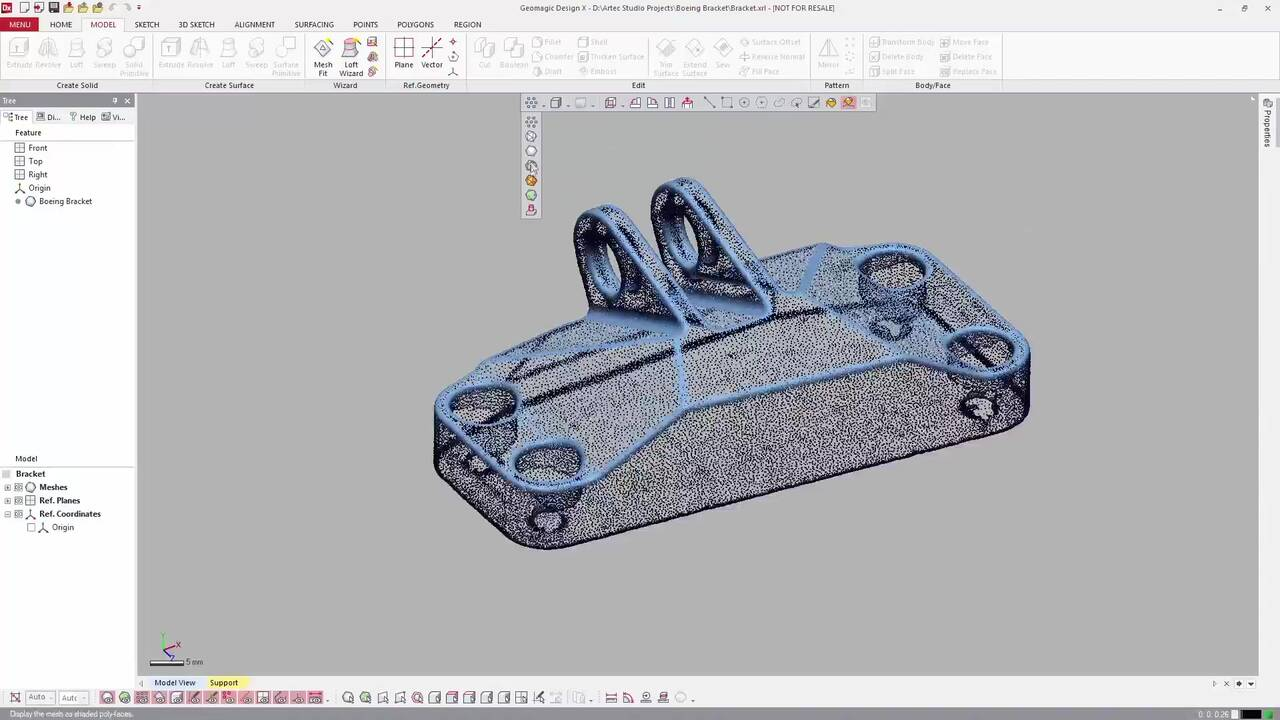Open the Properties side panel
Screen dimensions: 1280x720
click(x=1267, y=123)
